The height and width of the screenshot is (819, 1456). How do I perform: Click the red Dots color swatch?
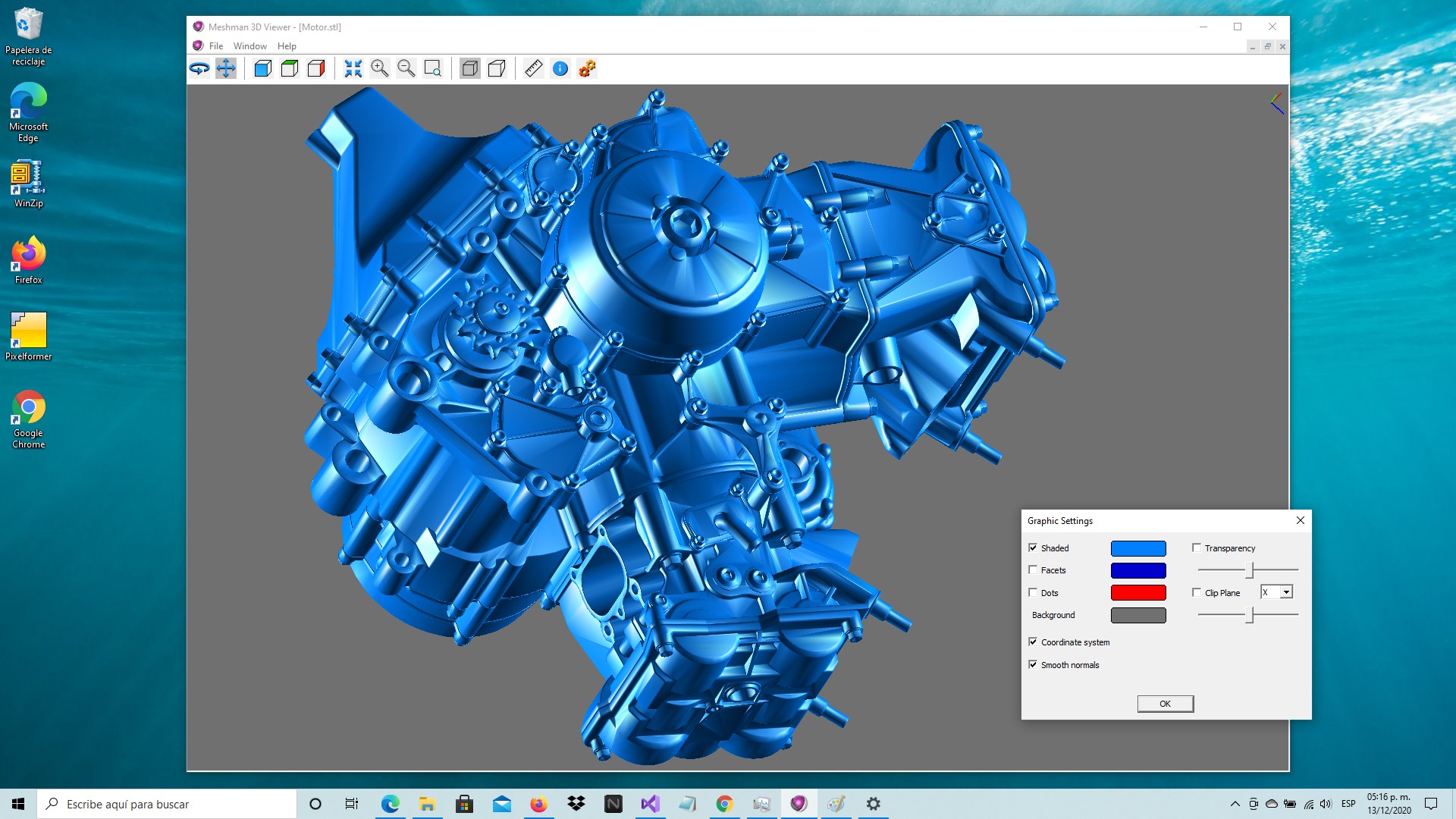coord(1138,592)
